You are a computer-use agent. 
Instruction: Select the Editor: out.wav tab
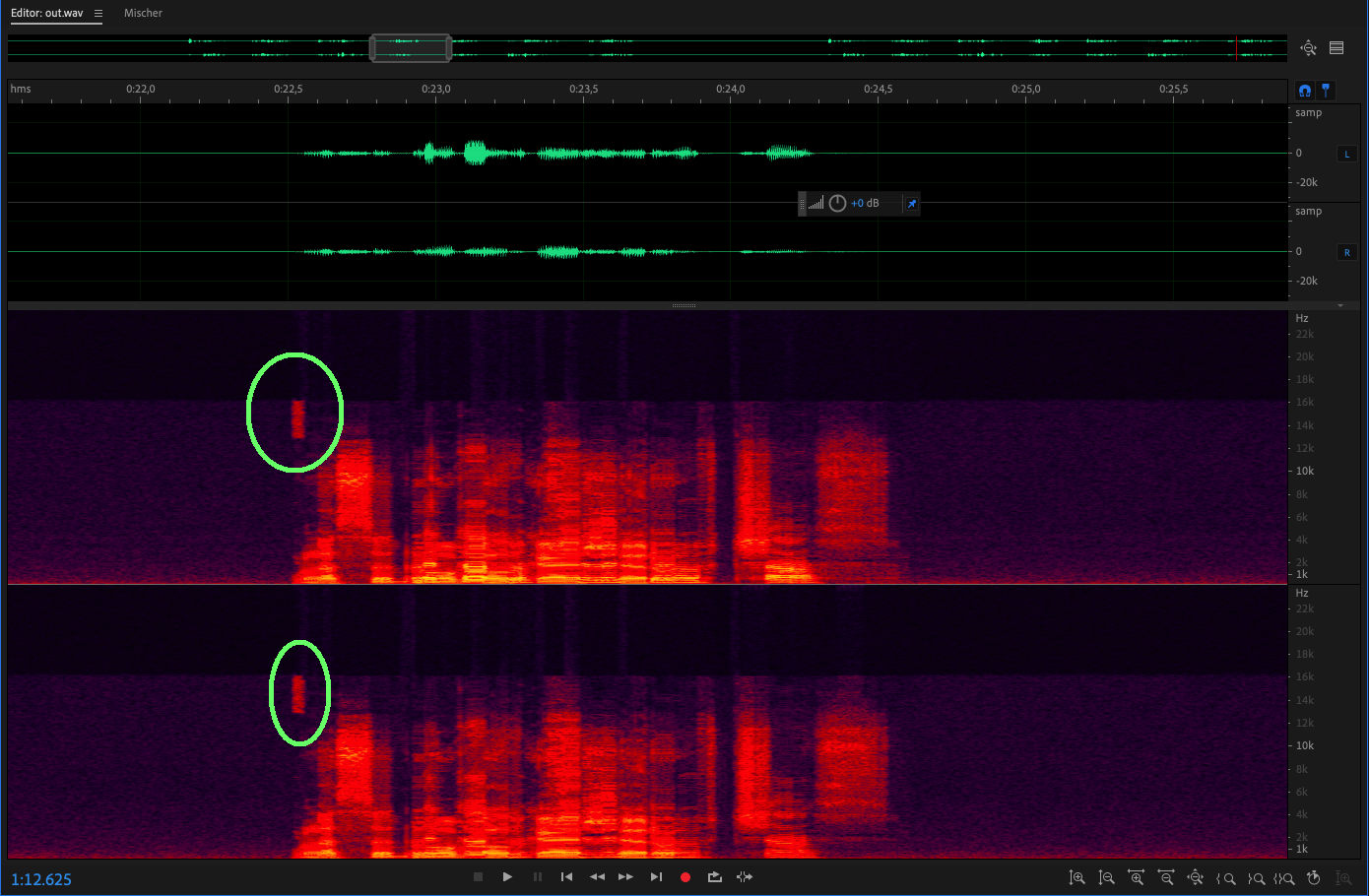[x=47, y=14]
